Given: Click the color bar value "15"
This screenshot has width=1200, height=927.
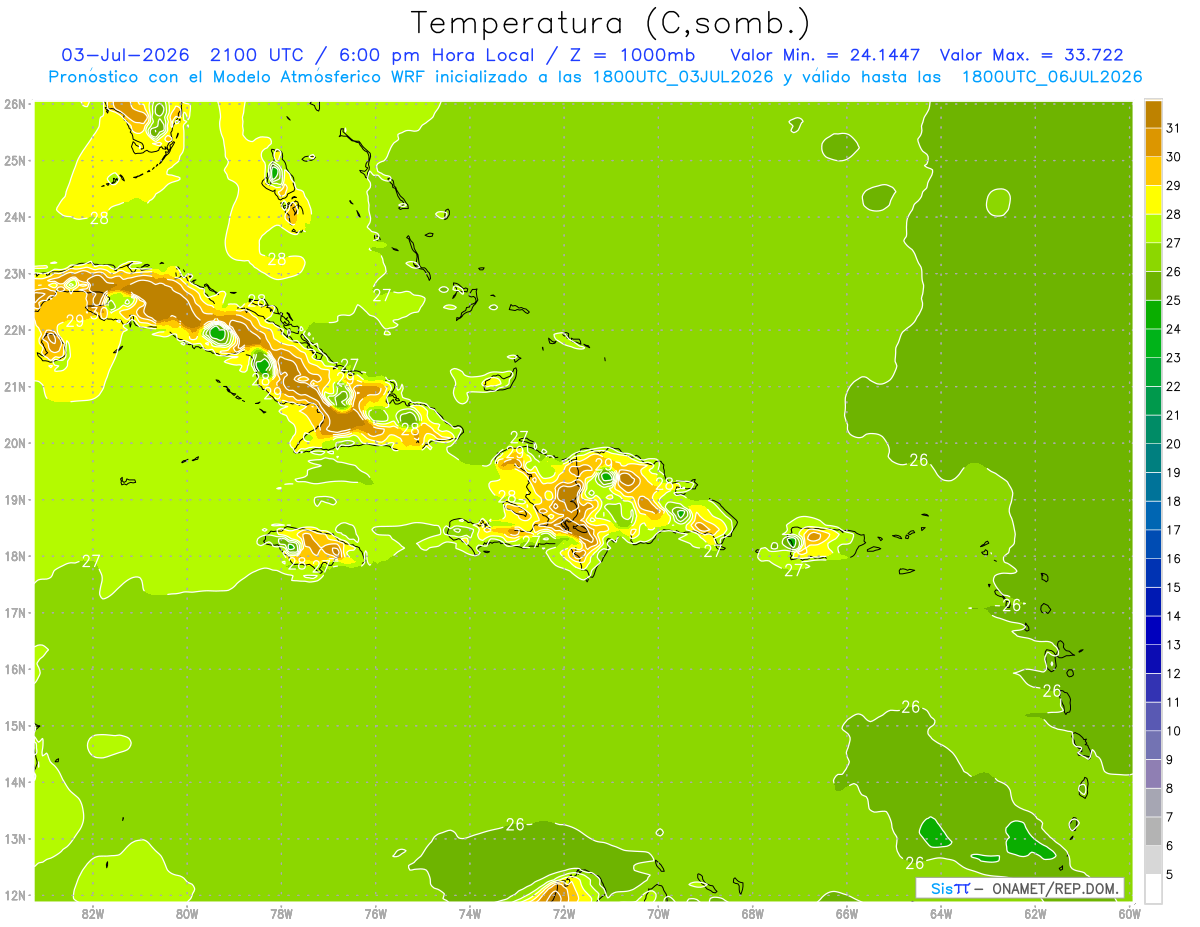Looking at the screenshot, I should [1173, 587].
